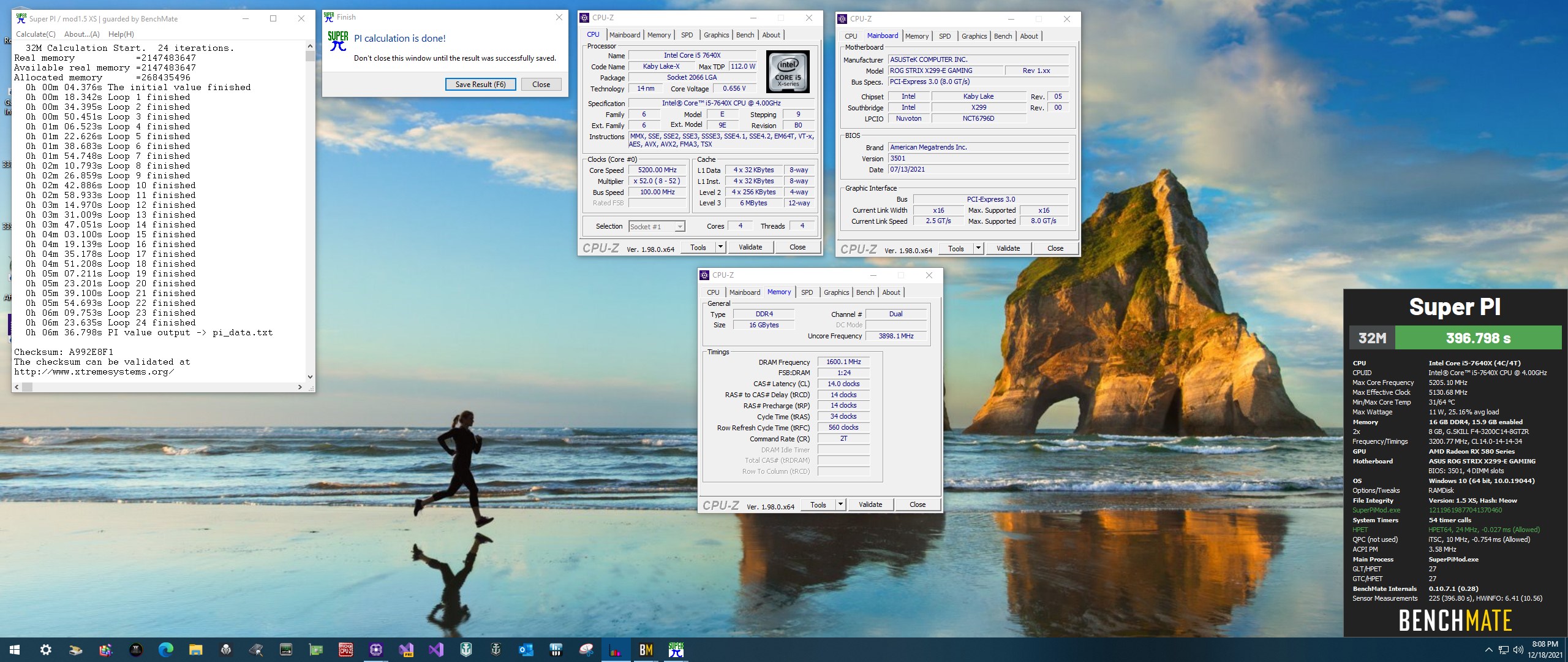1568x662 pixels.
Task: Click Validate in CPU-Z CPU window
Action: (750, 247)
